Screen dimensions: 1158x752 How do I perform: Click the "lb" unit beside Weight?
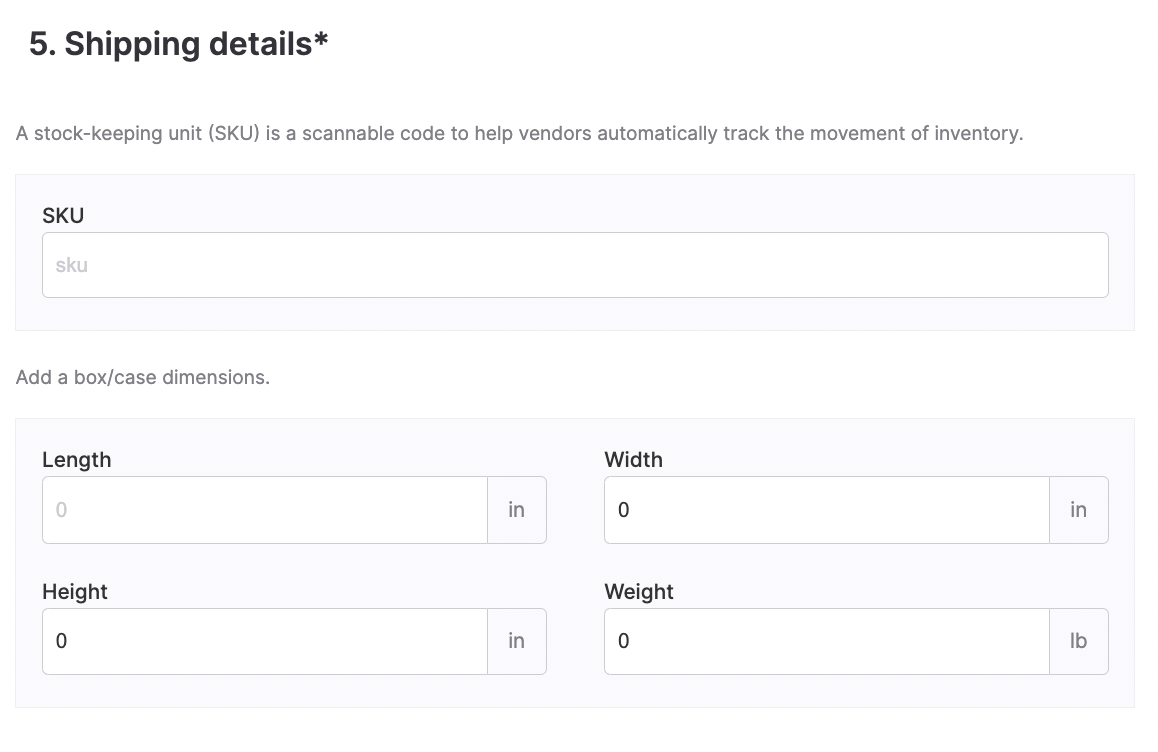(1079, 641)
